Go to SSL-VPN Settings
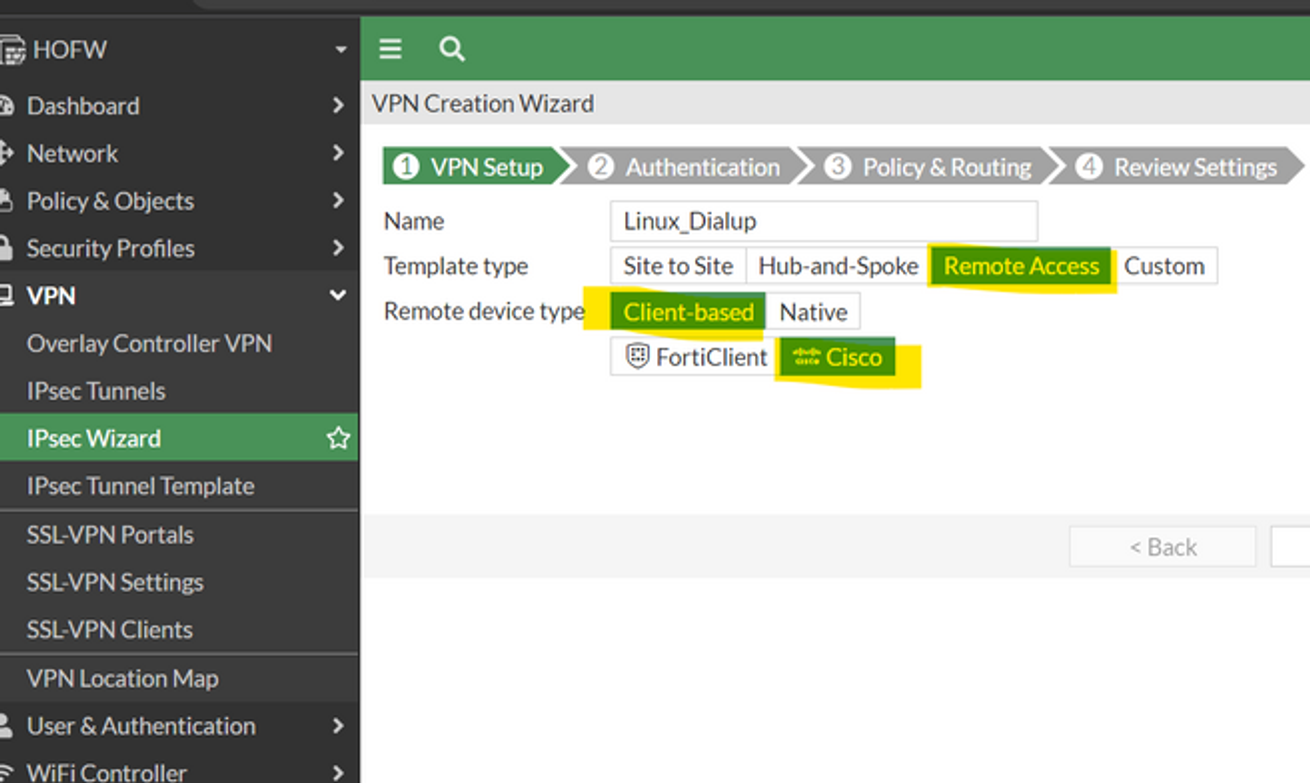The width and height of the screenshot is (1310, 783). tap(115, 582)
